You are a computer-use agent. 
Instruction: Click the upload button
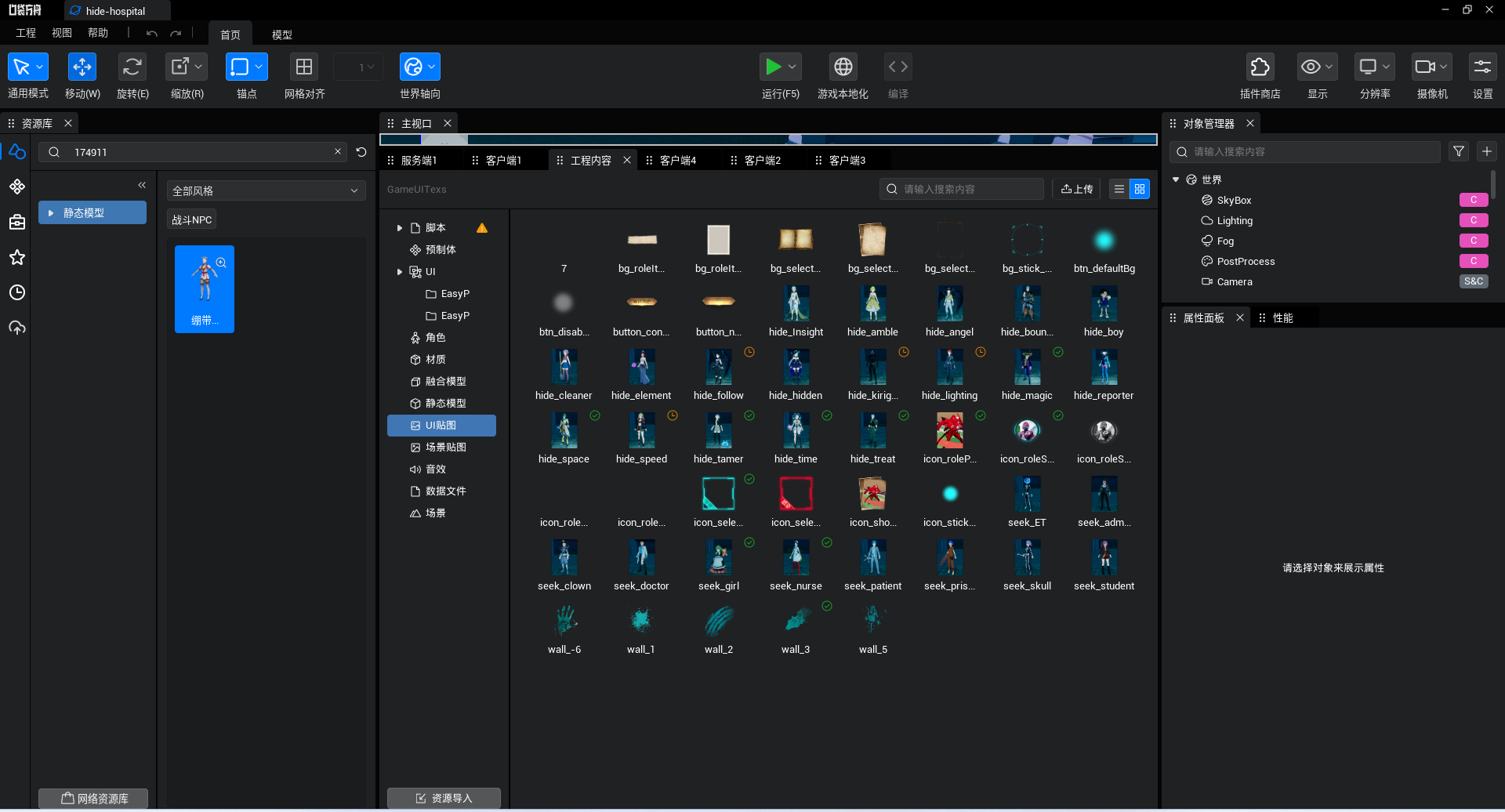coord(1077,189)
